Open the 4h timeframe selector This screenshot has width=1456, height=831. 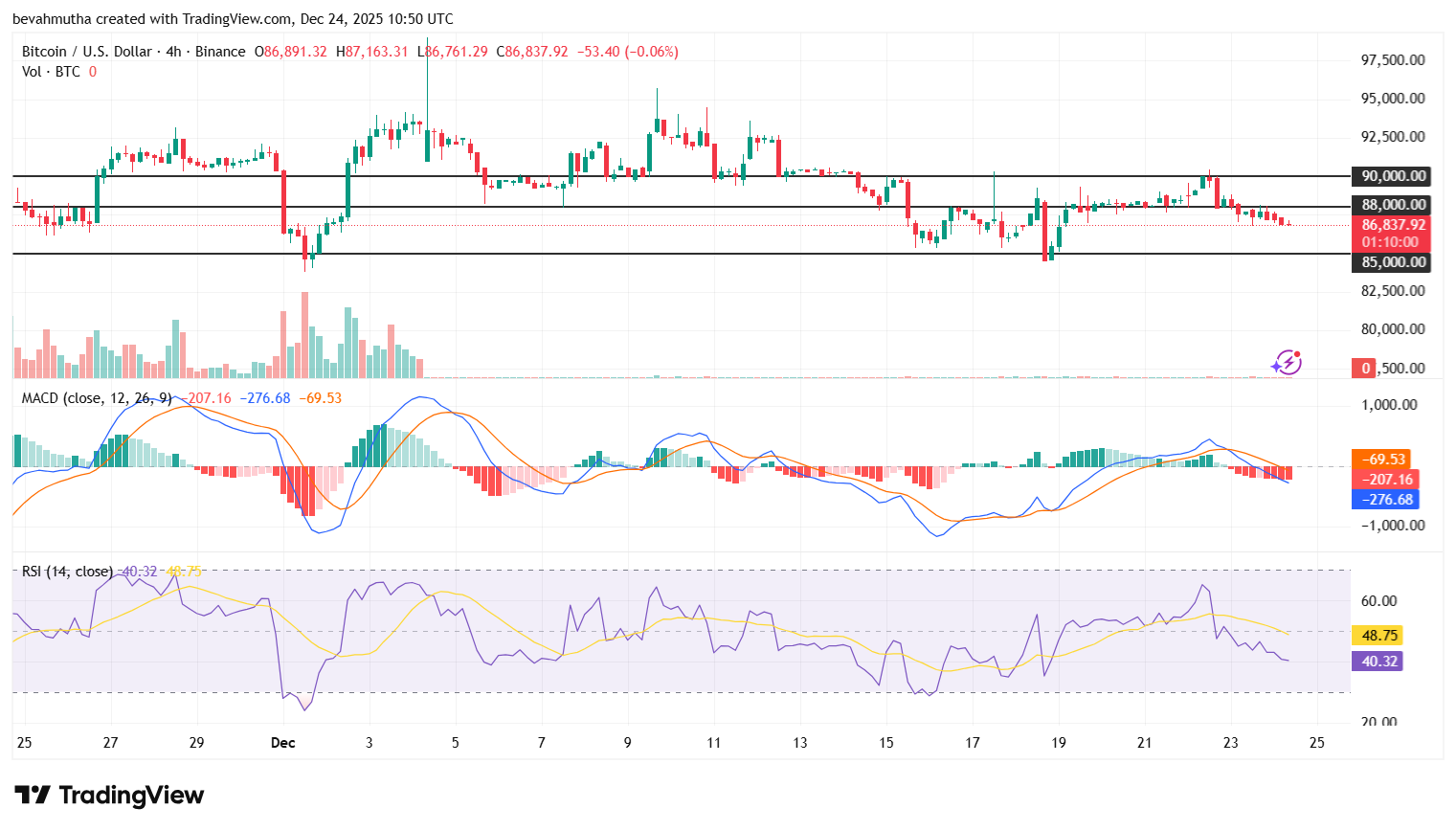pyautogui.click(x=173, y=51)
